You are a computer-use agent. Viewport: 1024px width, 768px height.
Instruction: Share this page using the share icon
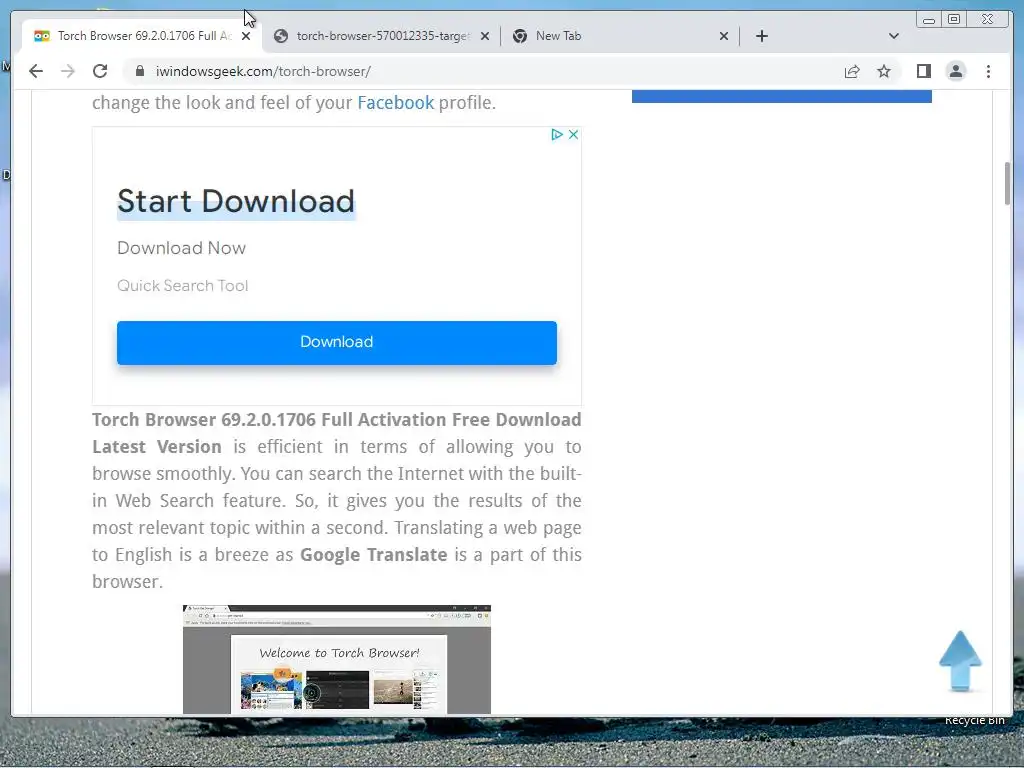pos(852,71)
